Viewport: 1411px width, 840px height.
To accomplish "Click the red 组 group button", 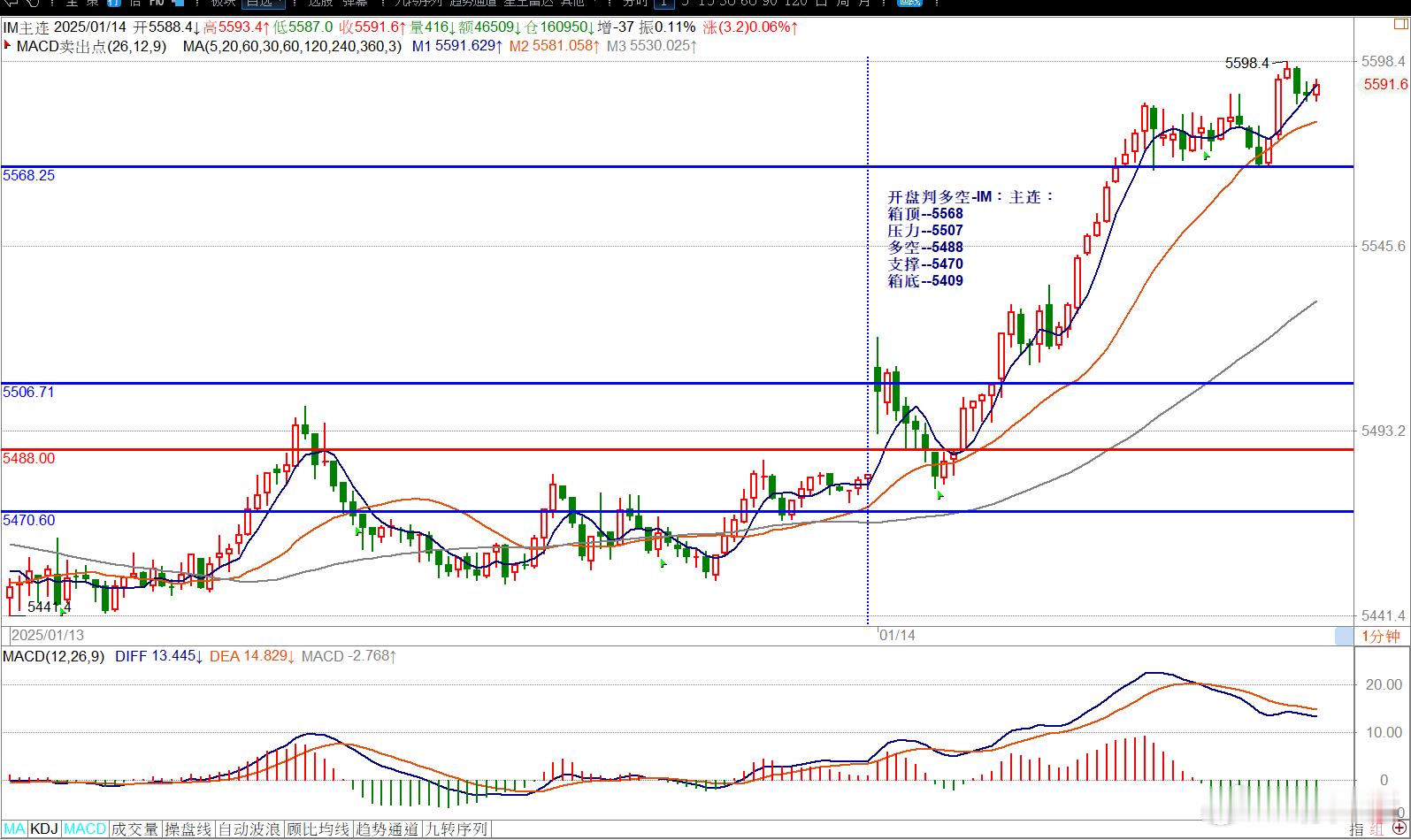I will pos(1377,829).
